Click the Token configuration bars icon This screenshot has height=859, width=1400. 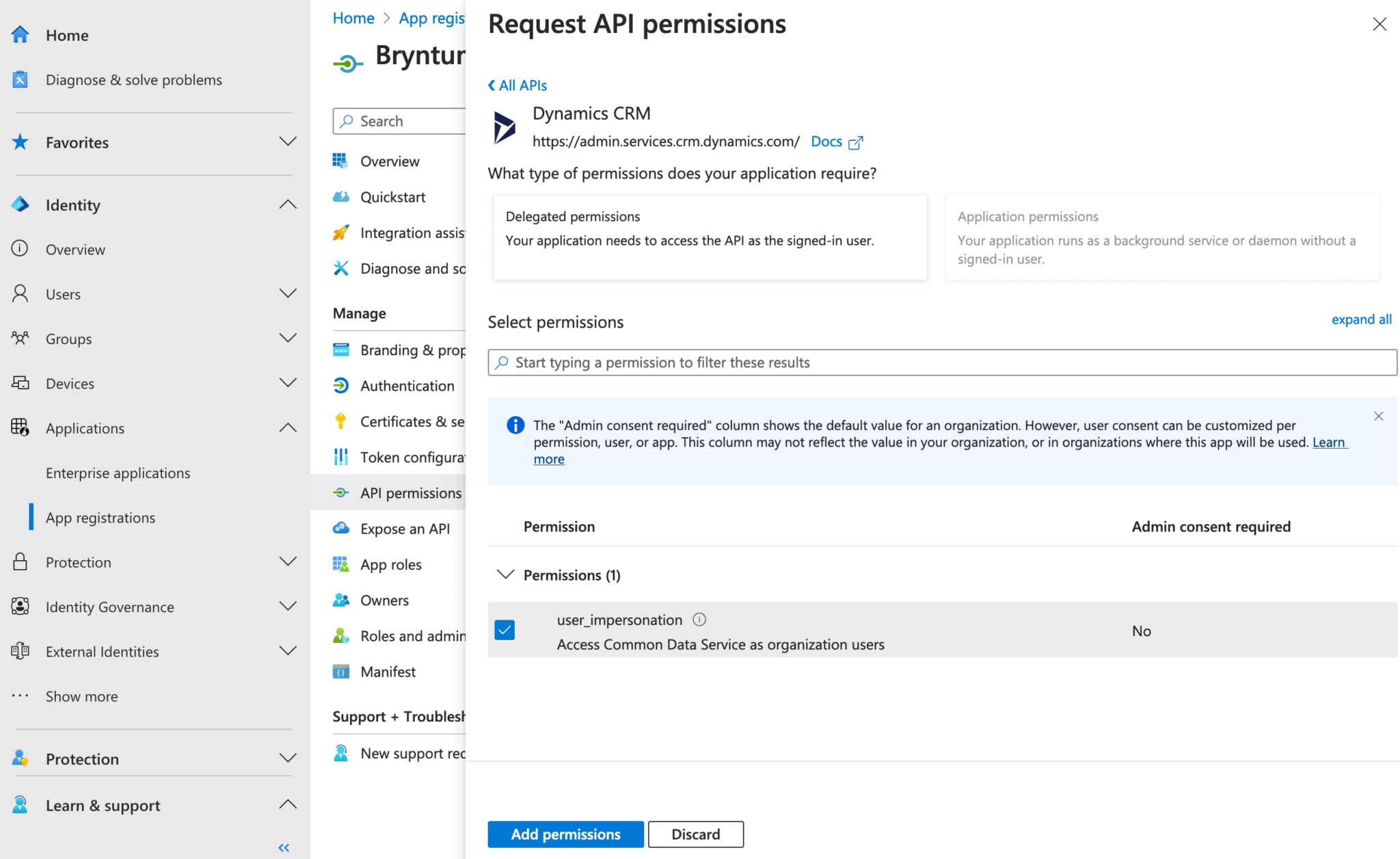pos(340,457)
